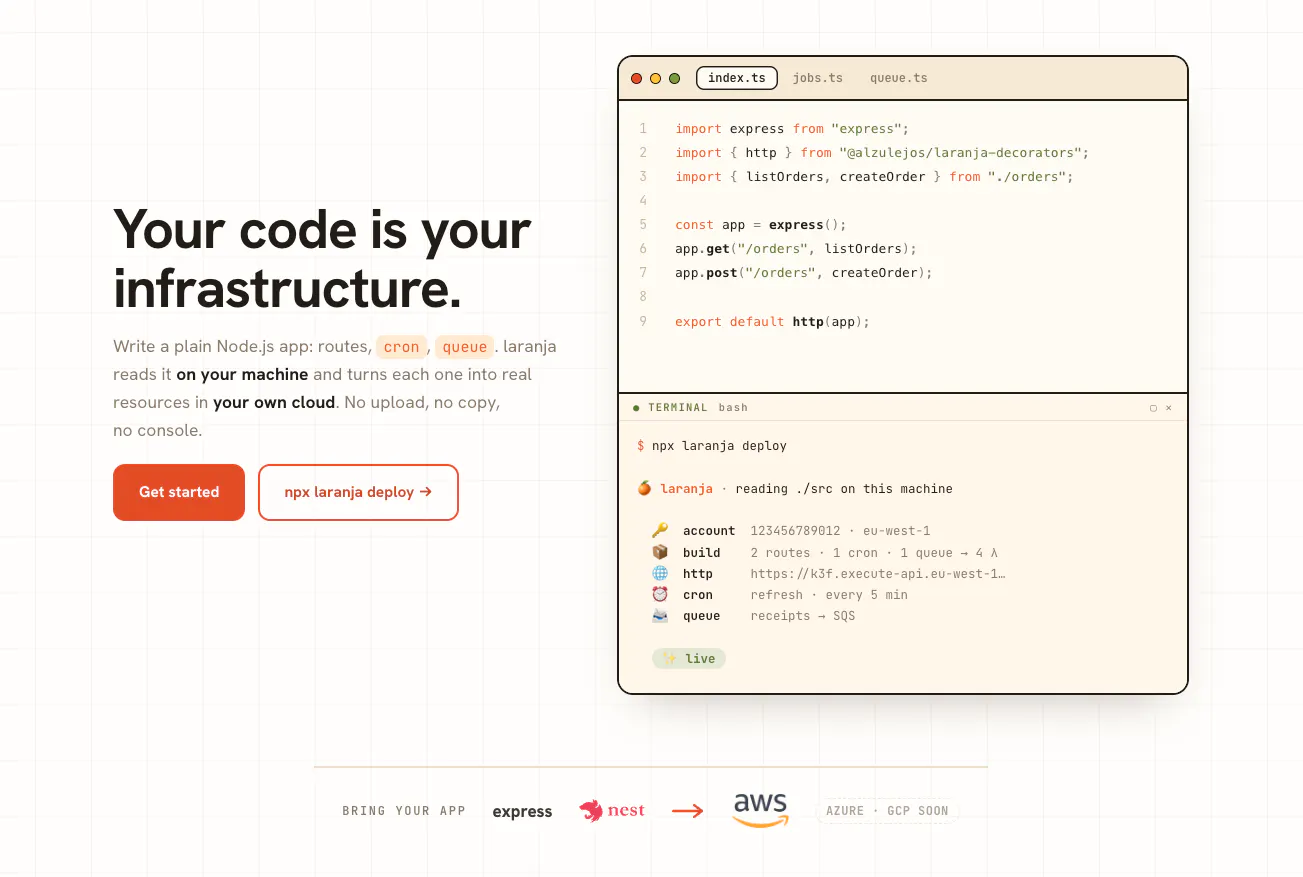The height and width of the screenshot is (877, 1303).
Task: Click the TERMINAL label
Action: [x=678, y=408]
